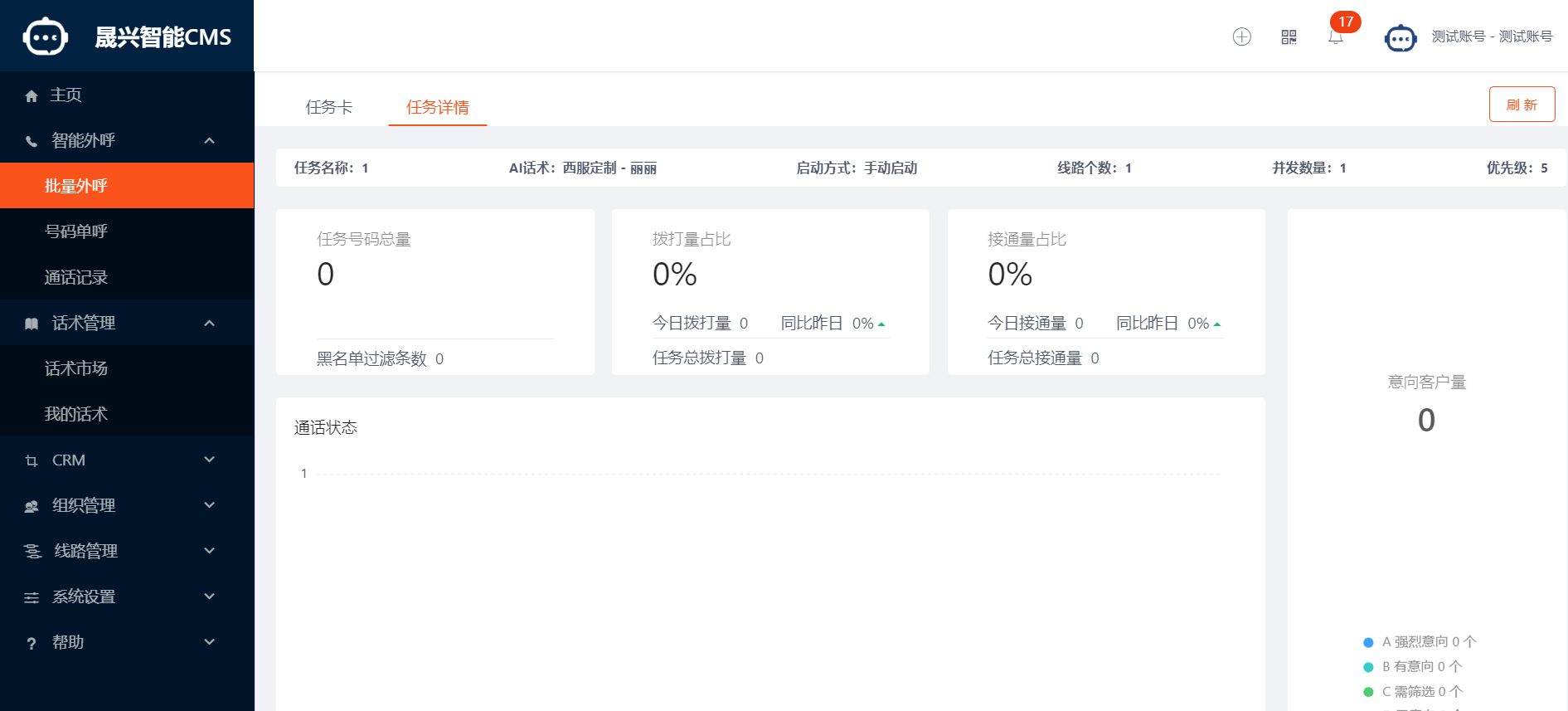Click the 今日拨打量 label

coord(692,323)
